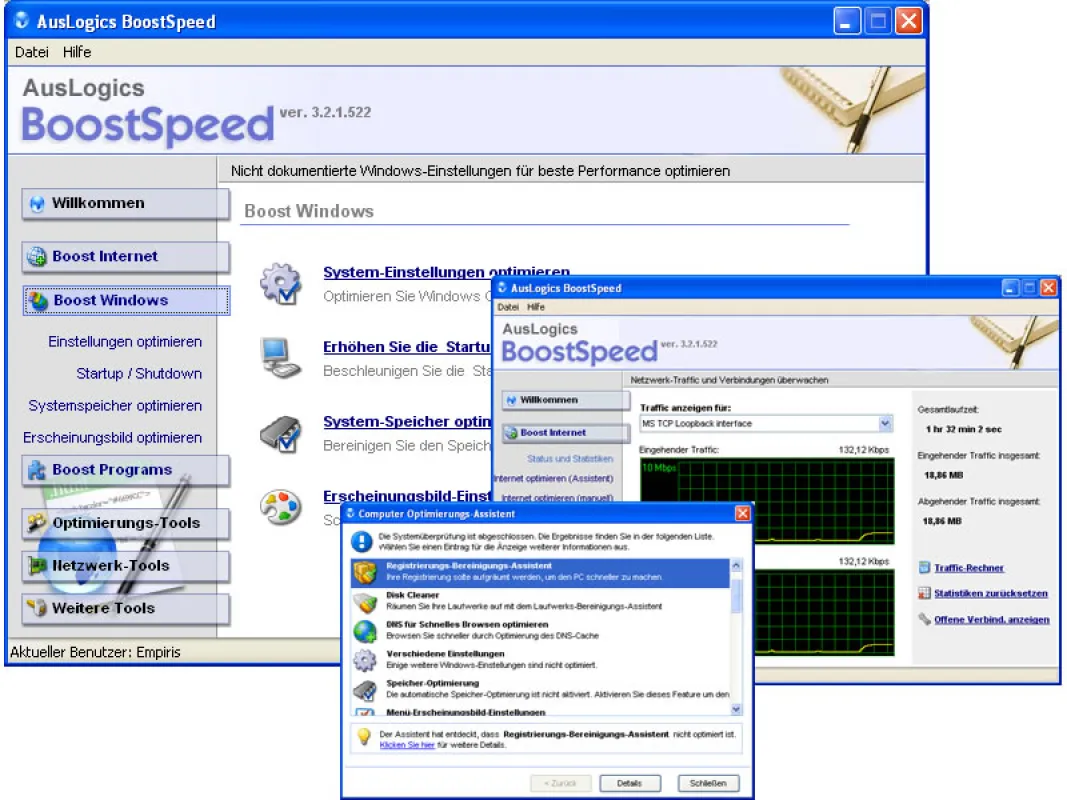The width and height of the screenshot is (1067, 800).
Task: Select Einstellungen optimieren sub-item
Action: [x=125, y=342]
